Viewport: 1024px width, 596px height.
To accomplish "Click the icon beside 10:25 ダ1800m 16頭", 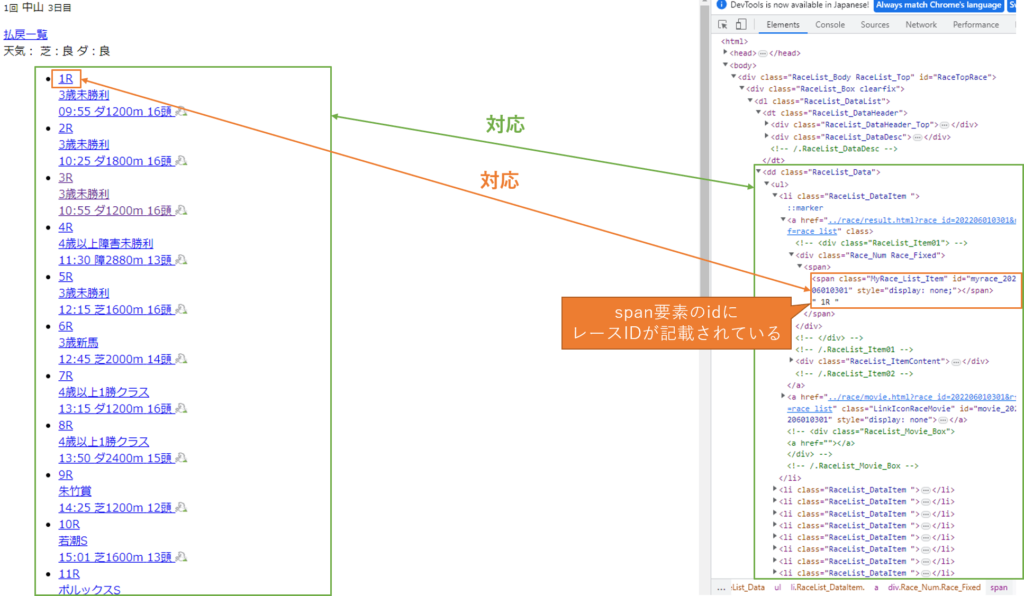I will point(182,161).
